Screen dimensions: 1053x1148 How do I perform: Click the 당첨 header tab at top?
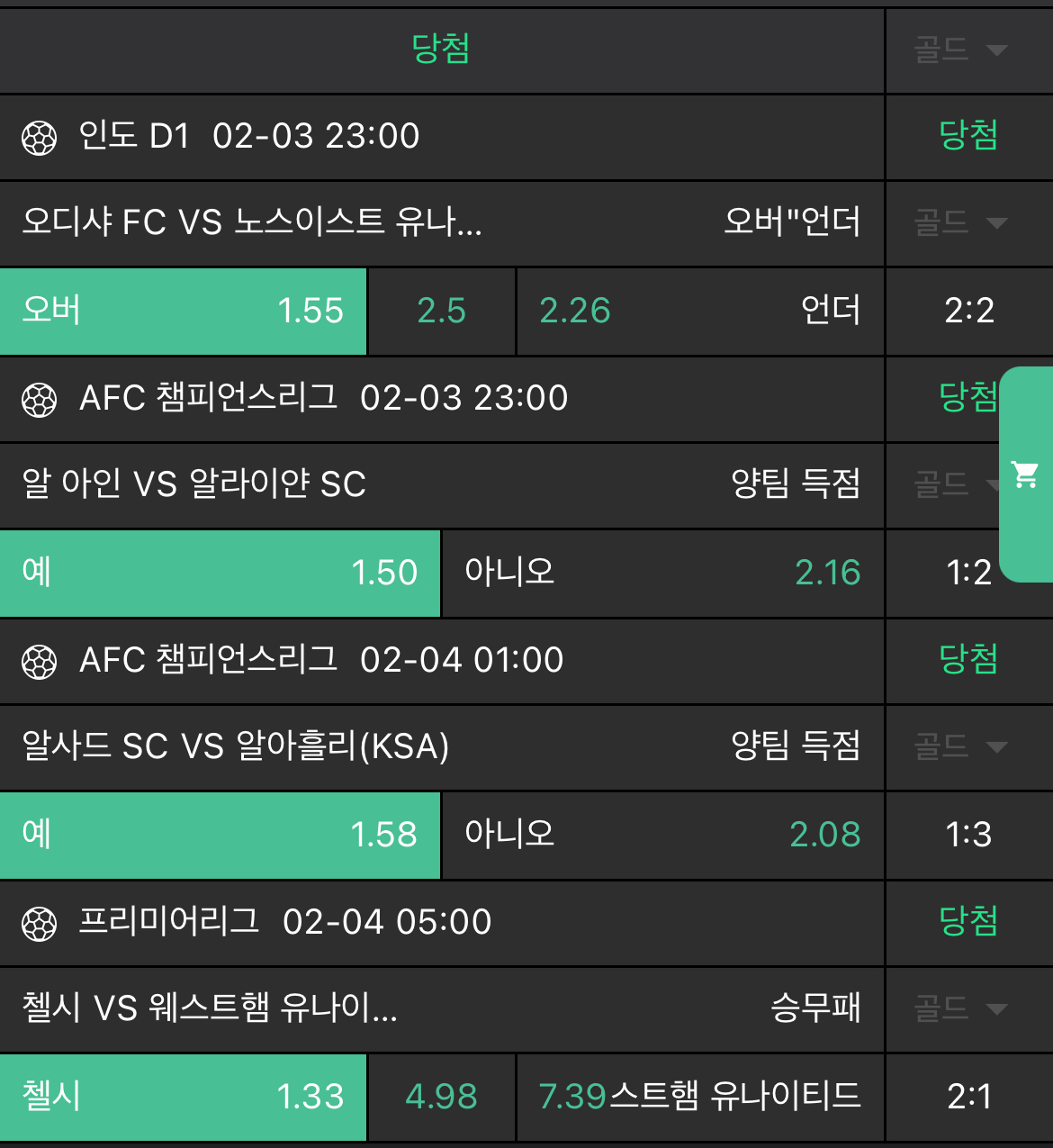(440, 49)
